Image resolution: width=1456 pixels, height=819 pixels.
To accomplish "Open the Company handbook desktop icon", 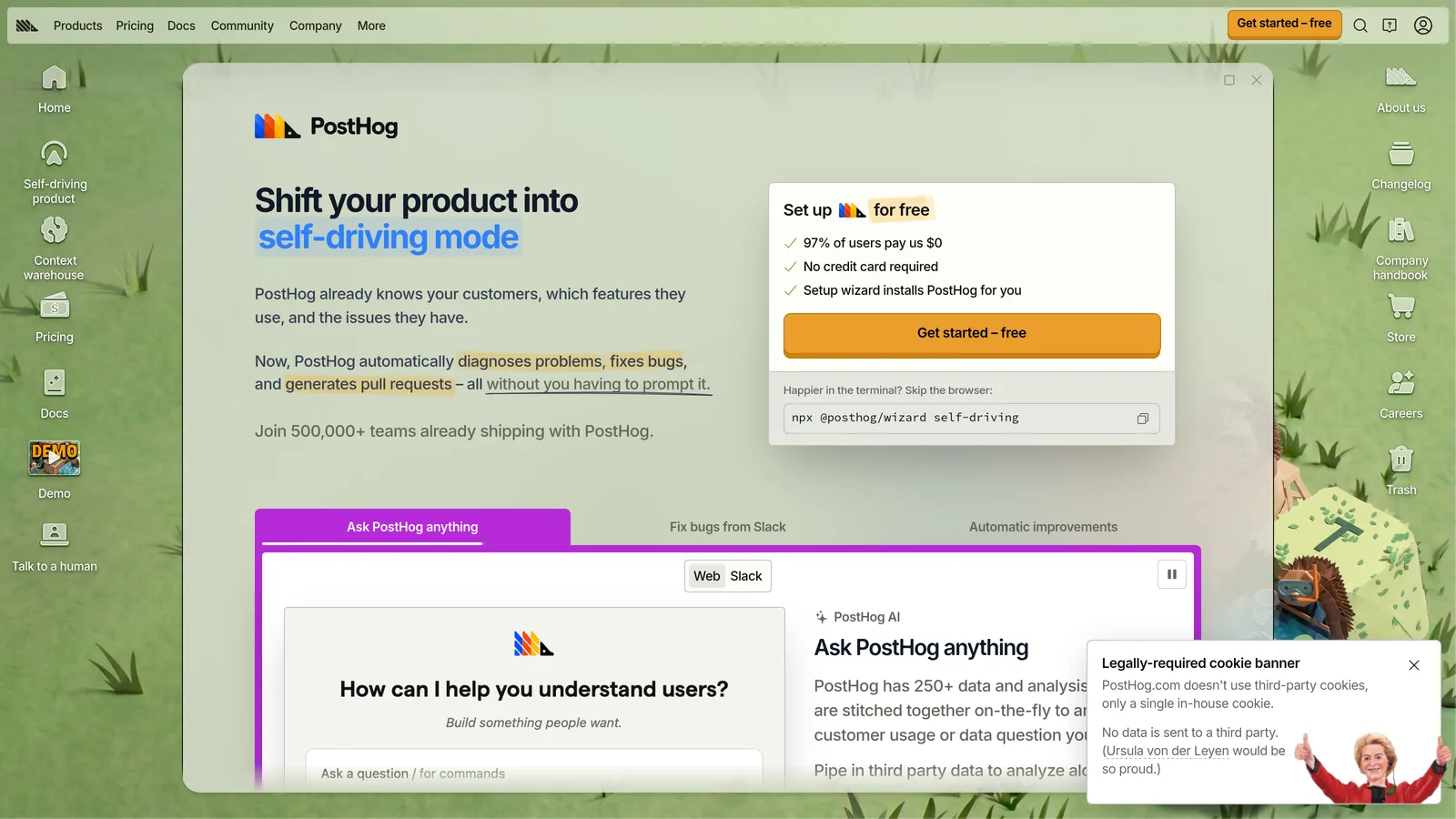I will pyautogui.click(x=1401, y=248).
